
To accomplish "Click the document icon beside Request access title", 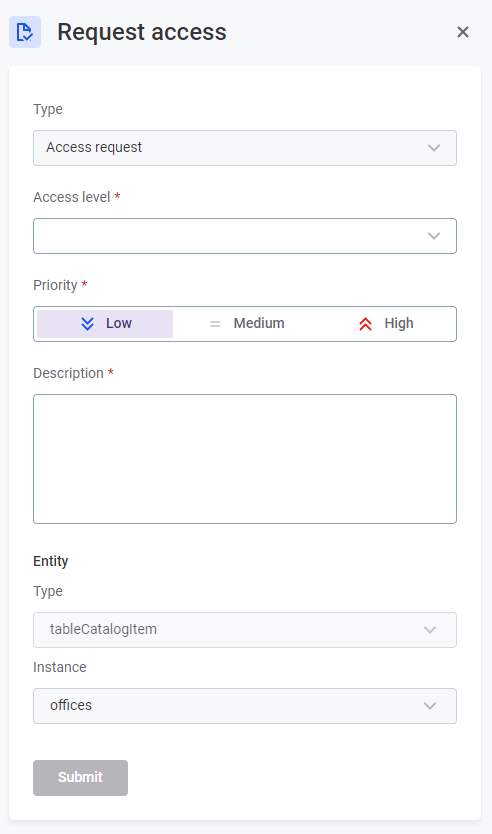I will (25, 32).
